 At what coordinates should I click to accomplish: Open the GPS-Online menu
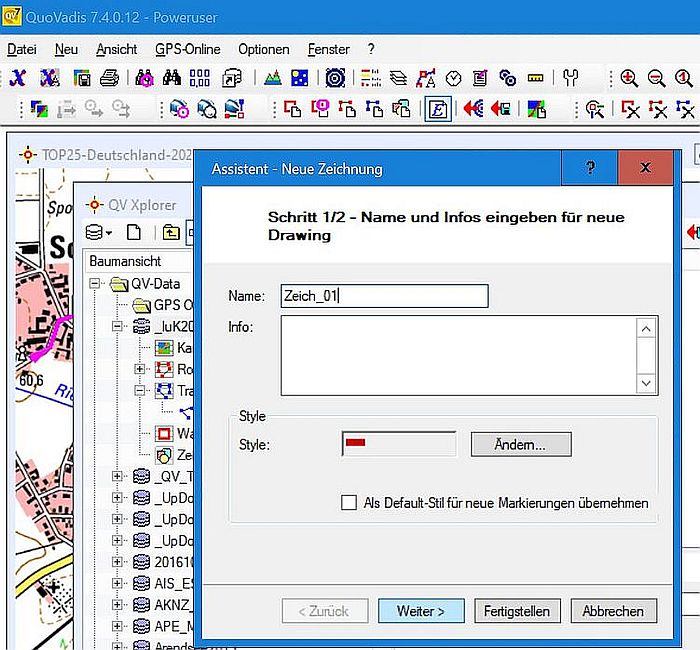click(x=188, y=49)
